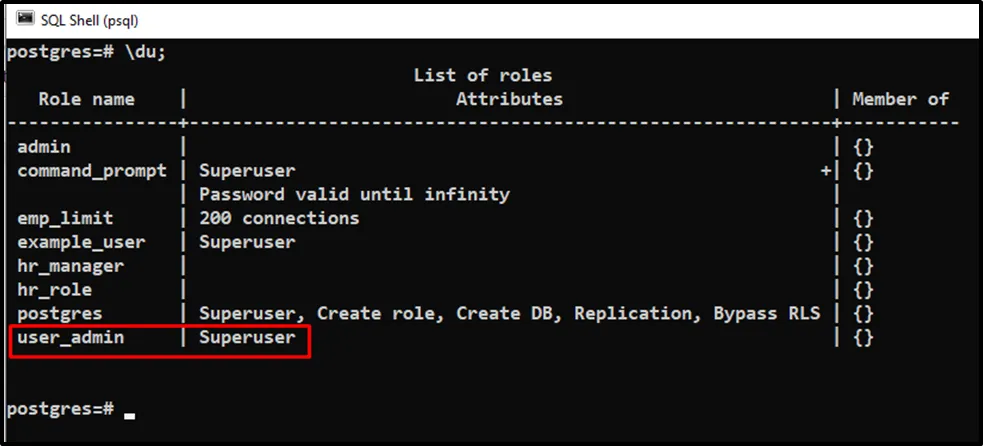This screenshot has width=983, height=446.
Task: Select the example_user role name
Action: (x=81, y=242)
